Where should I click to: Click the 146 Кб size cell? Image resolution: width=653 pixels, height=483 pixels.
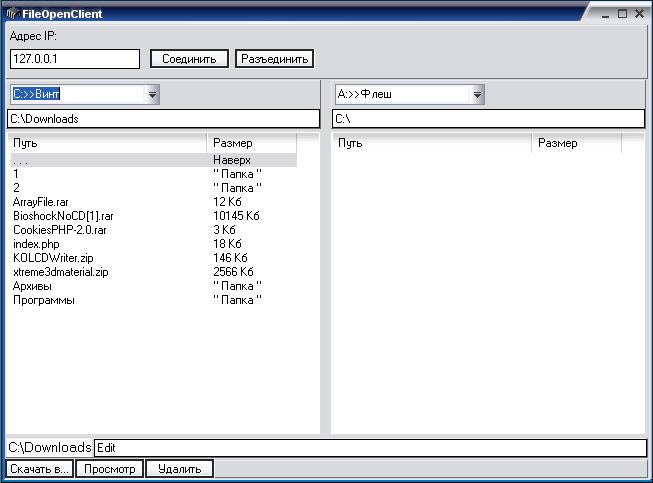pos(230,258)
